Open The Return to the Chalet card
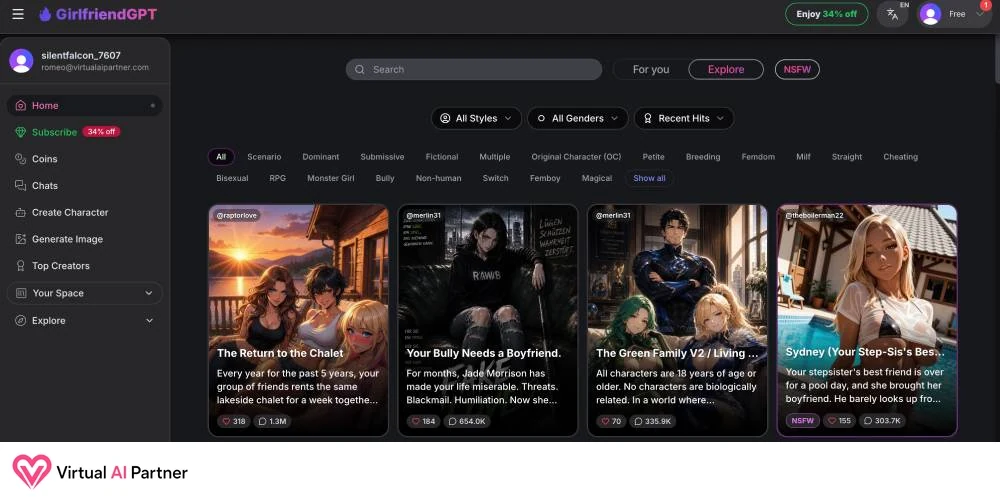1000x503 pixels. [x=298, y=321]
